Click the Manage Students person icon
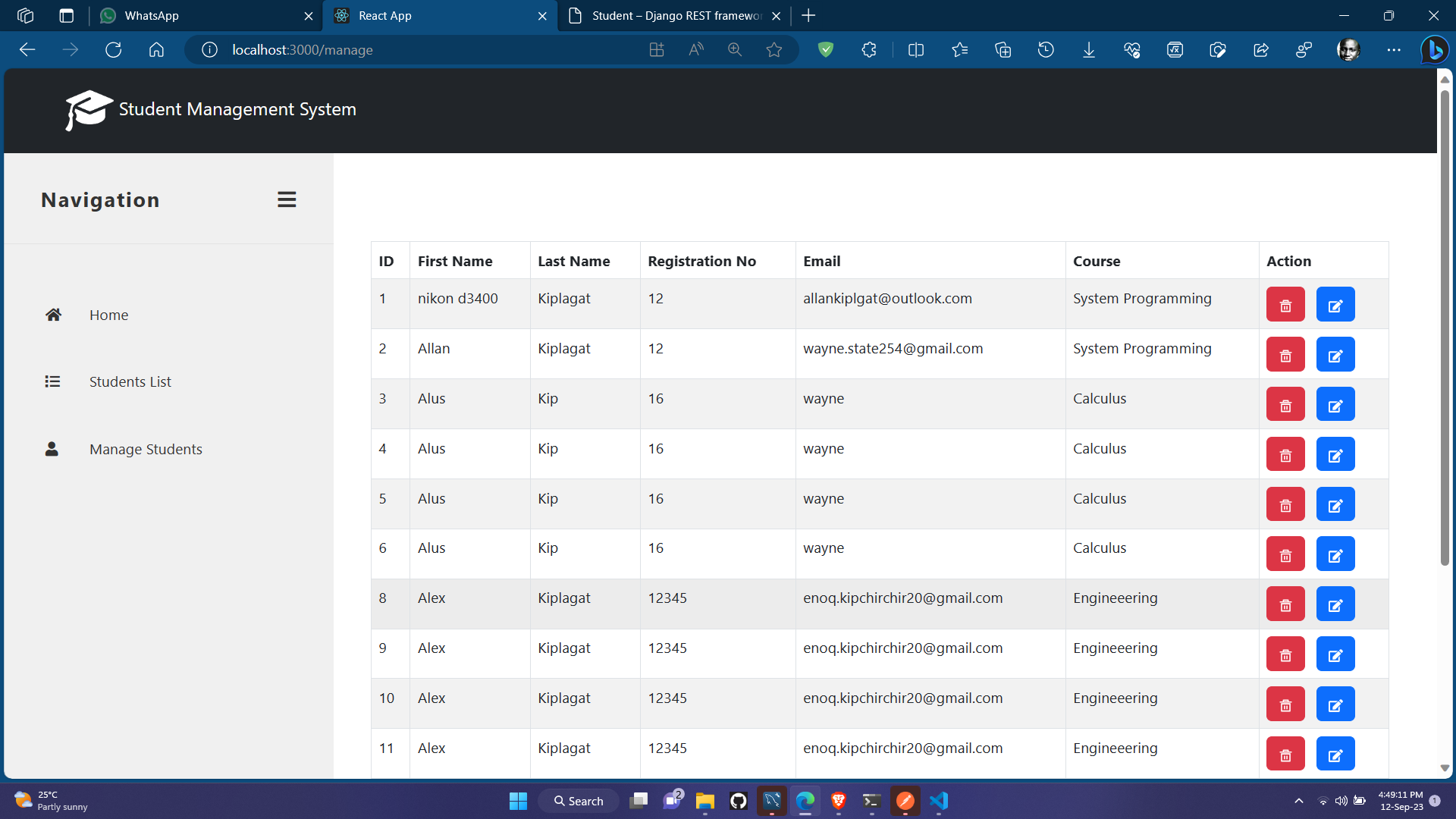The width and height of the screenshot is (1456, 819). tap(52, 449)
